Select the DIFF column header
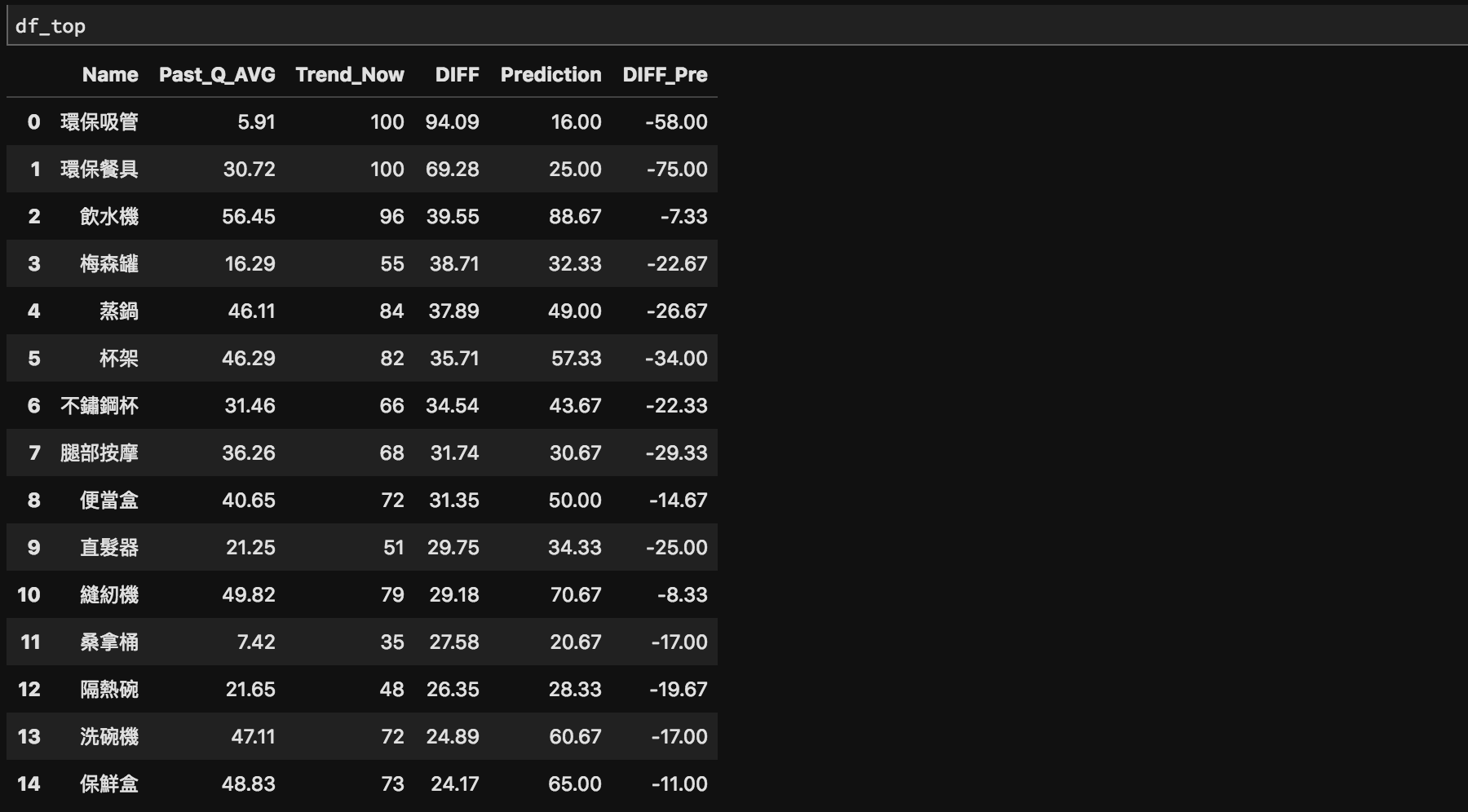This screenshot has height=812, width=1468. [457, 75]
